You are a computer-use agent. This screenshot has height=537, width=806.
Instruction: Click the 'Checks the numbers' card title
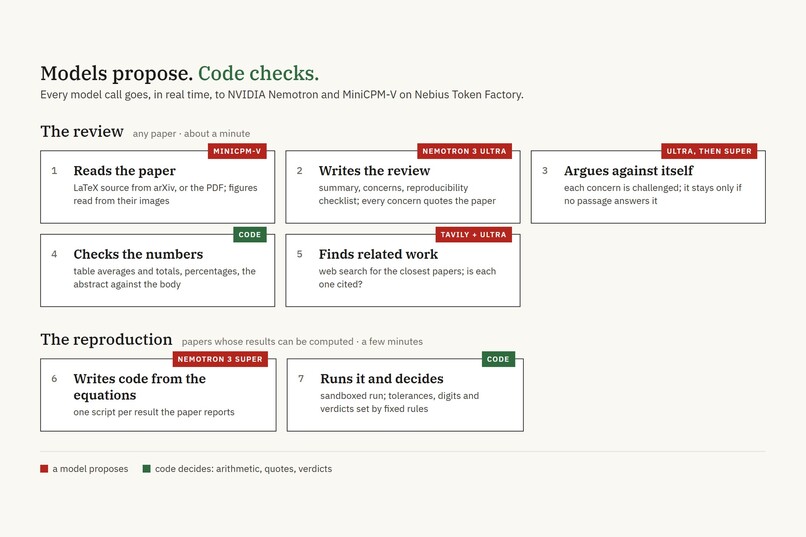point(138,254)
